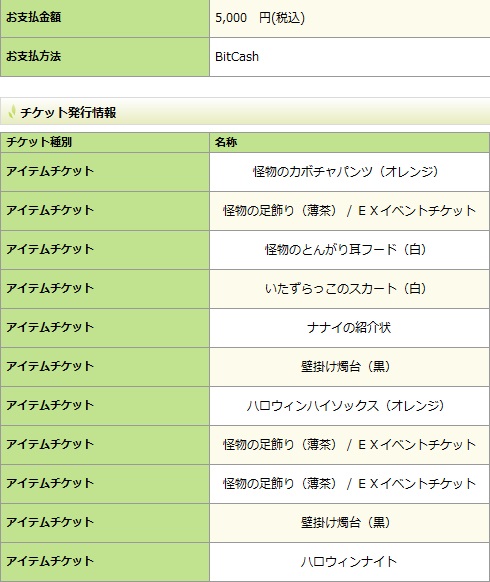Viewport: 490px width, 582px height.
Task: Select the BitCash payment method value
Action: coord(237,57)
